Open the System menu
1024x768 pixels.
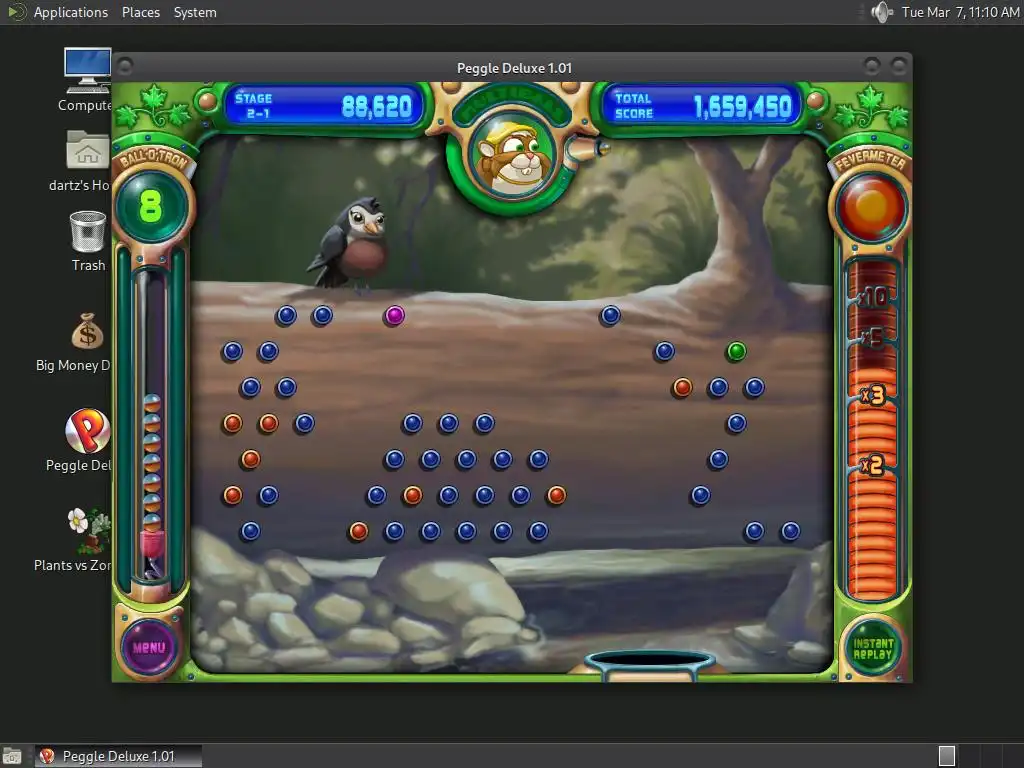[195, 12]
